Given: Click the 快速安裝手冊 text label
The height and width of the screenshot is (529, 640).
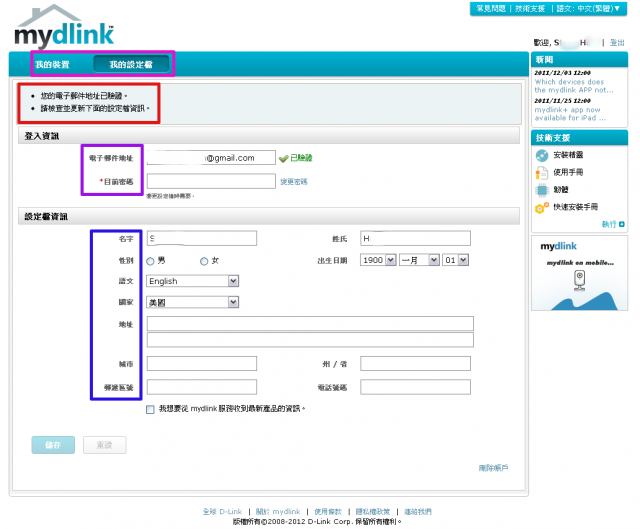Looking at the screenshot, I should pyautogui.click(x=576, y=207).
